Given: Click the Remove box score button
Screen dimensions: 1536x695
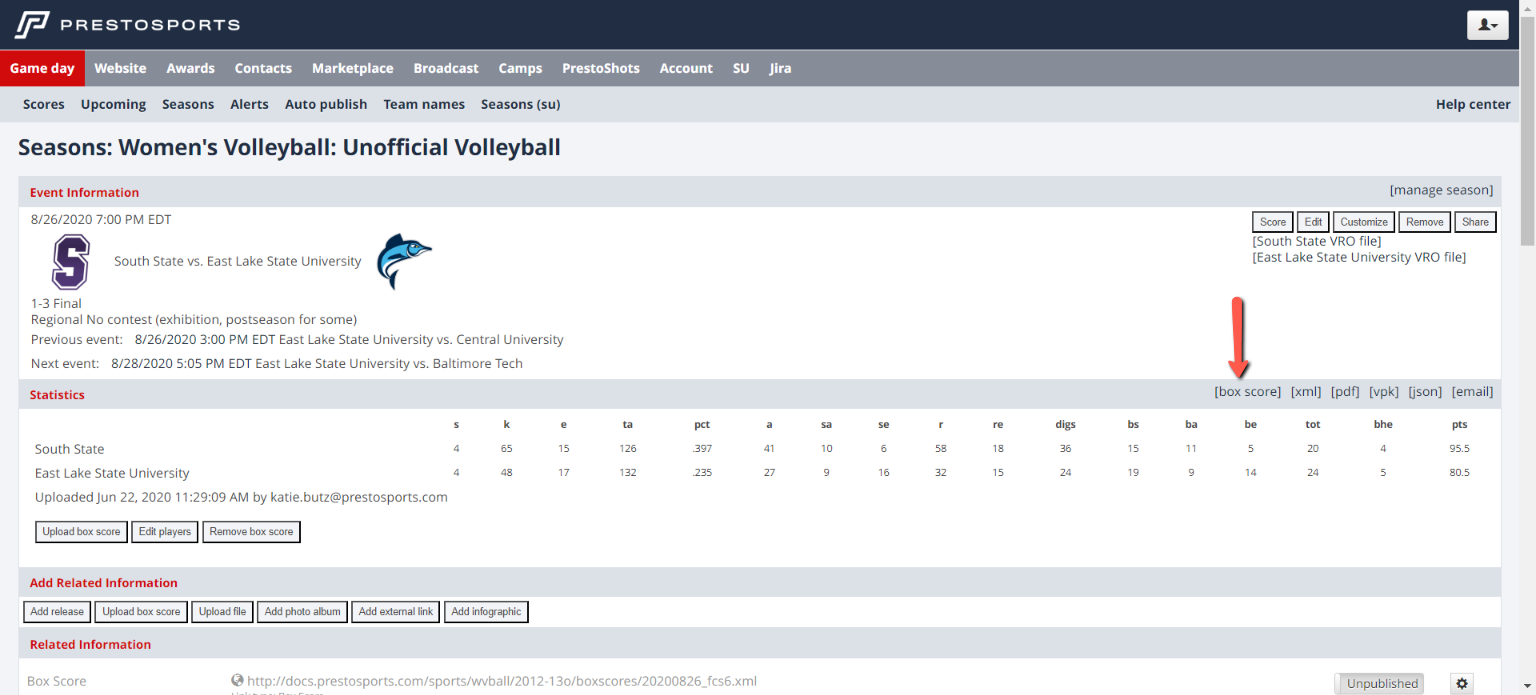Looking at the screenshot, I should tap(251, 532).
